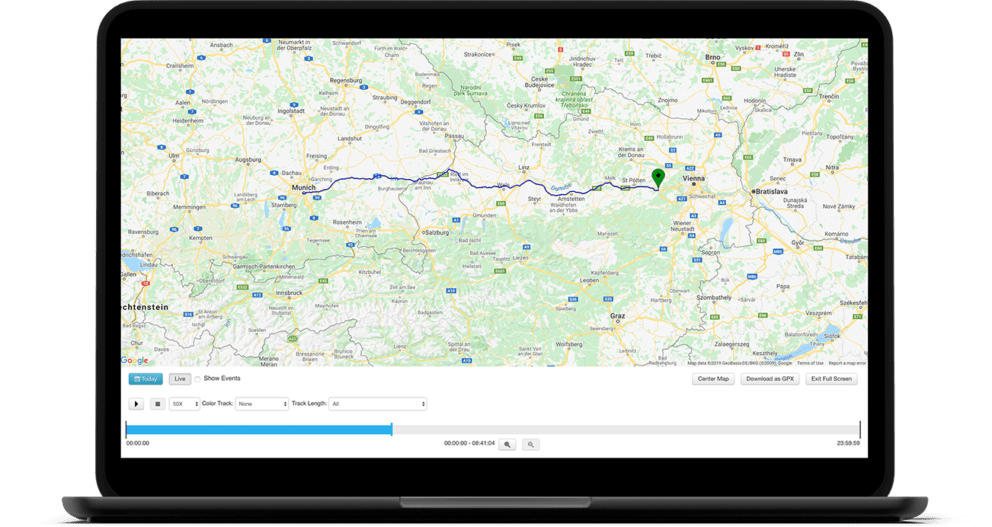The height and width of the screenshot is (527, 992).
Task: Click the Vienna label on the map
Action: [x=693, y=179]
